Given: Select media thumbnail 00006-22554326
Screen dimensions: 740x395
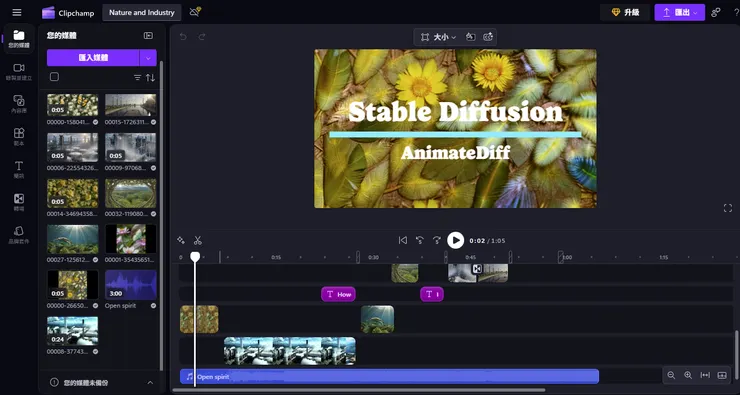Looking at the screenshot, I should pos(73,147).
